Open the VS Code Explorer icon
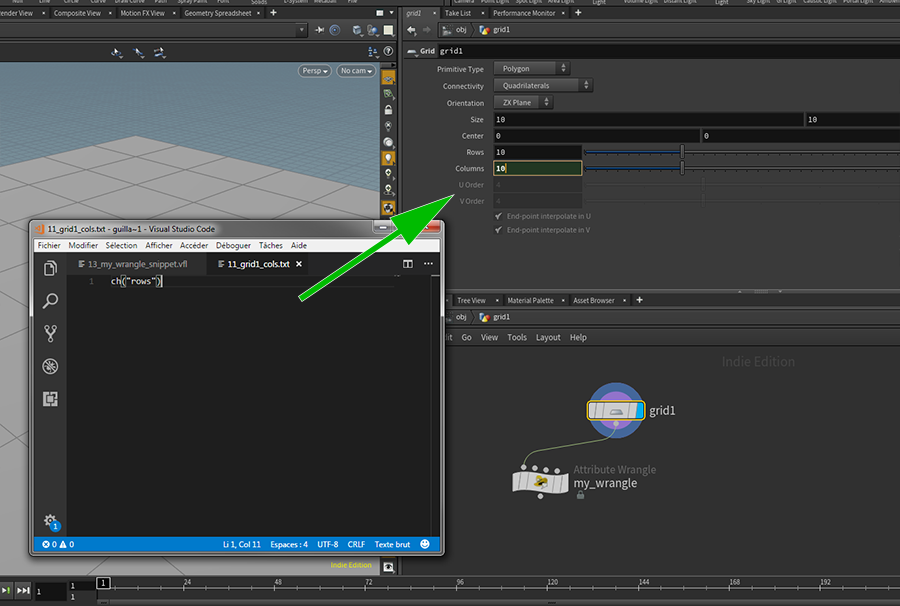The width and height of the screenshot is (900, 606). click(x=50, y=268)
